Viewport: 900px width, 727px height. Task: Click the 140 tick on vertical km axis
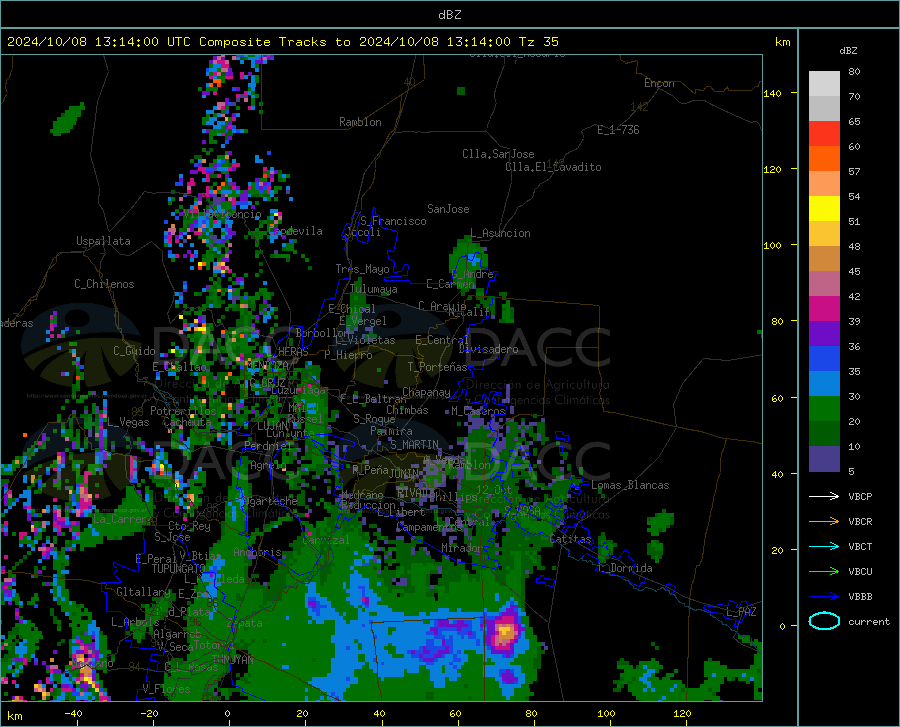772,93
